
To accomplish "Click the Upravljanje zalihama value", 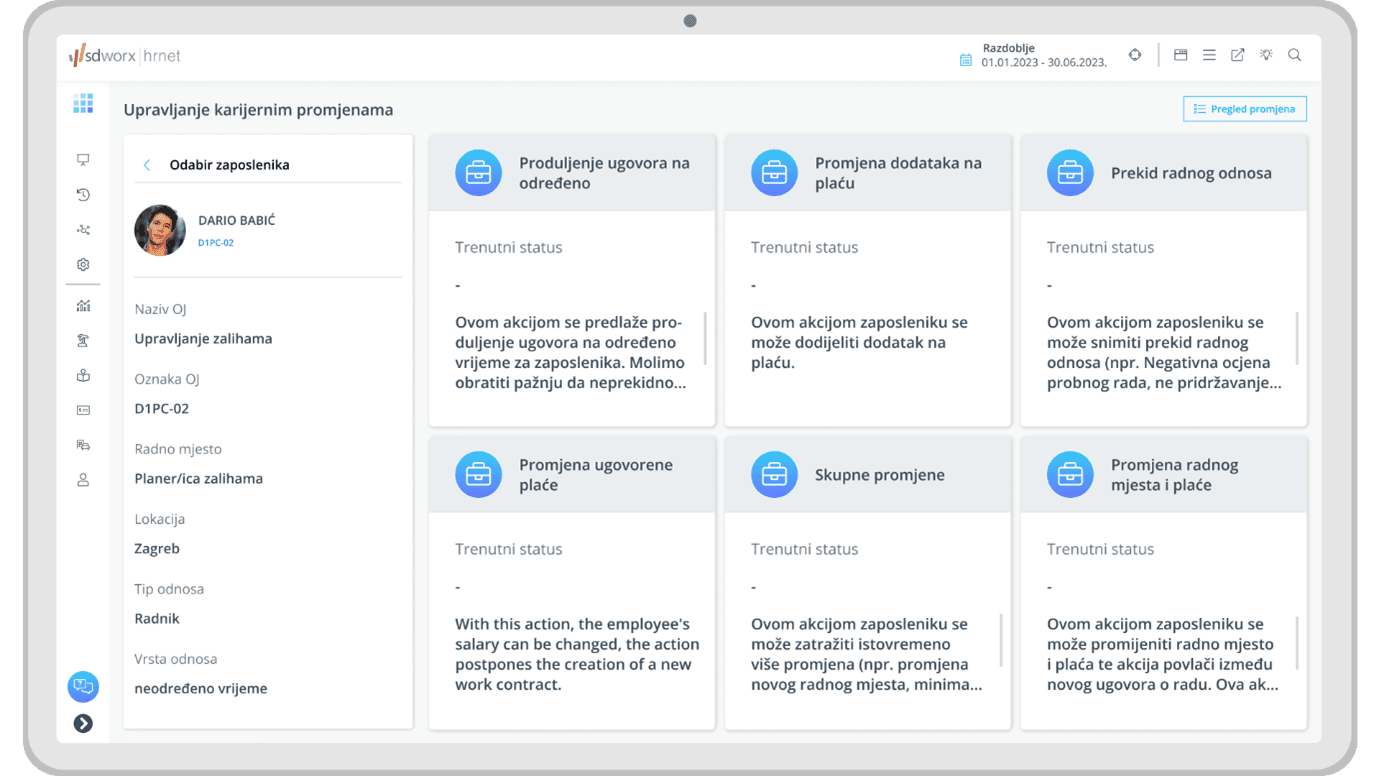I will (x=203, y=339).
